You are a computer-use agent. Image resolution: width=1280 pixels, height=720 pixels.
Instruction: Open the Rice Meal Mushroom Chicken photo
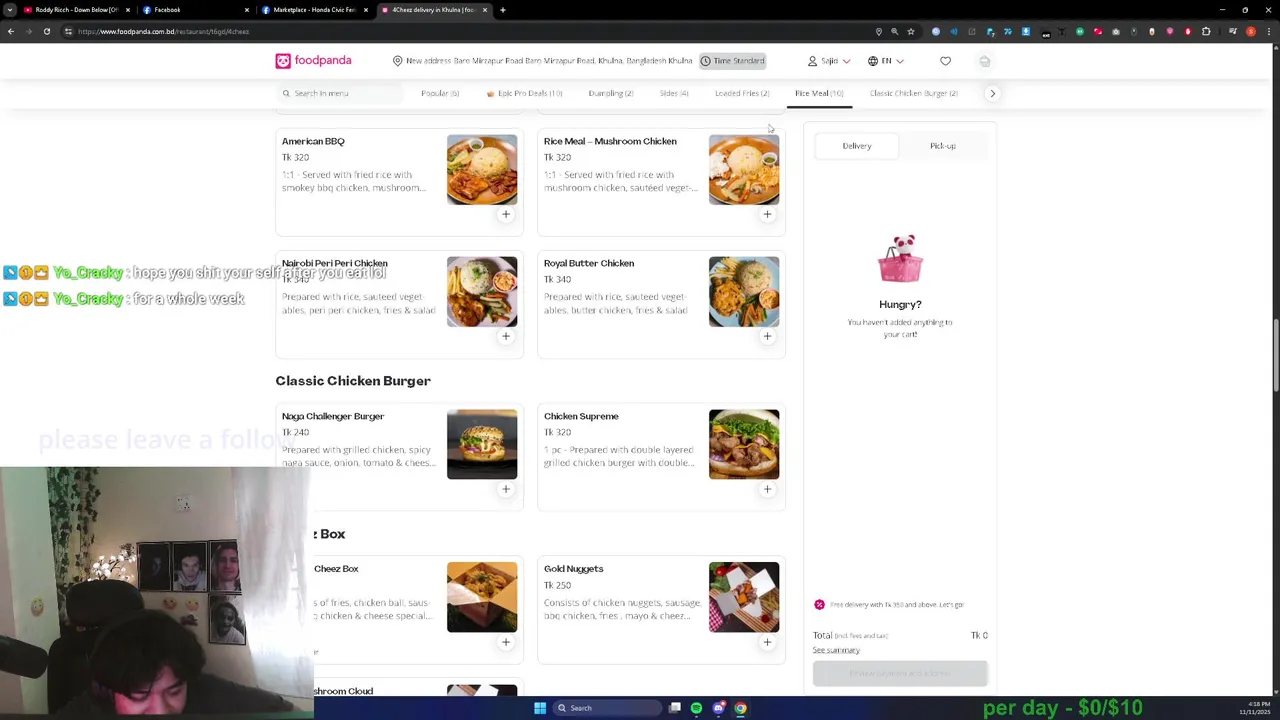[744, 170]
